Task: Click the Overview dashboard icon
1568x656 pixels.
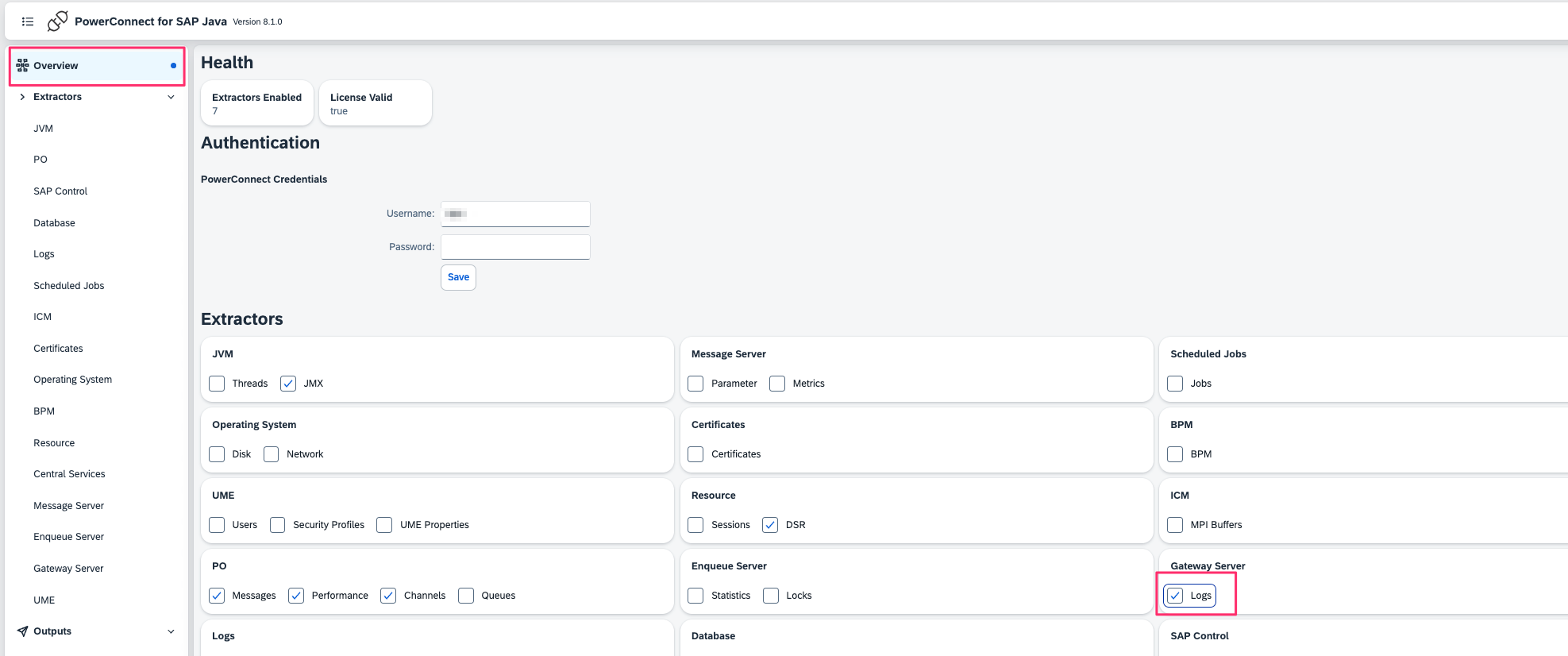Action: coord(22,65)
